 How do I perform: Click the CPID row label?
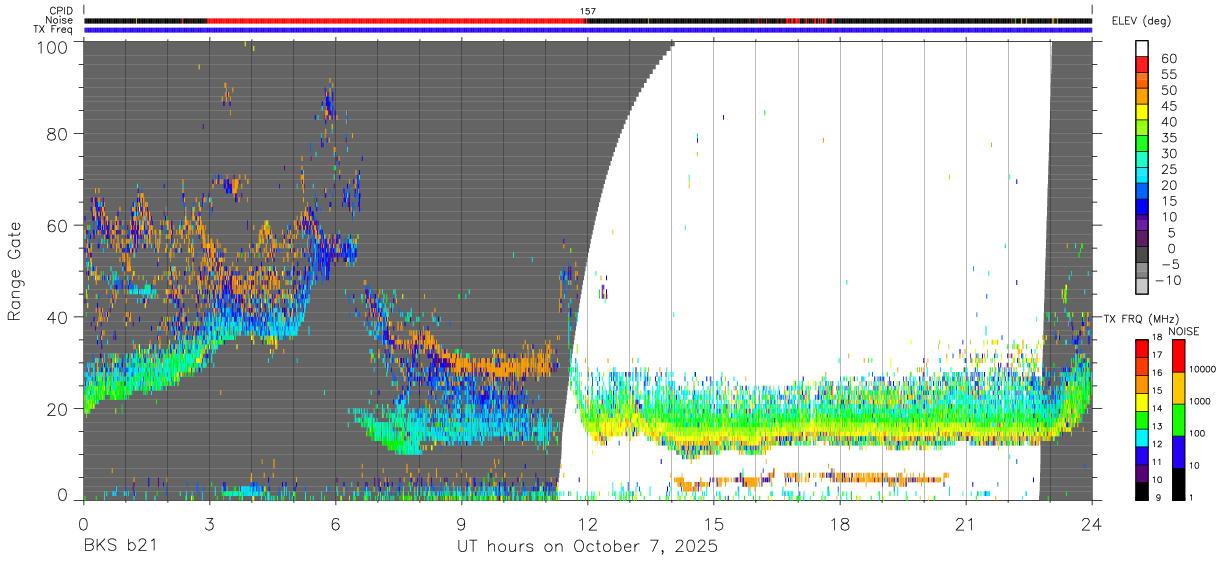(61, 11)
